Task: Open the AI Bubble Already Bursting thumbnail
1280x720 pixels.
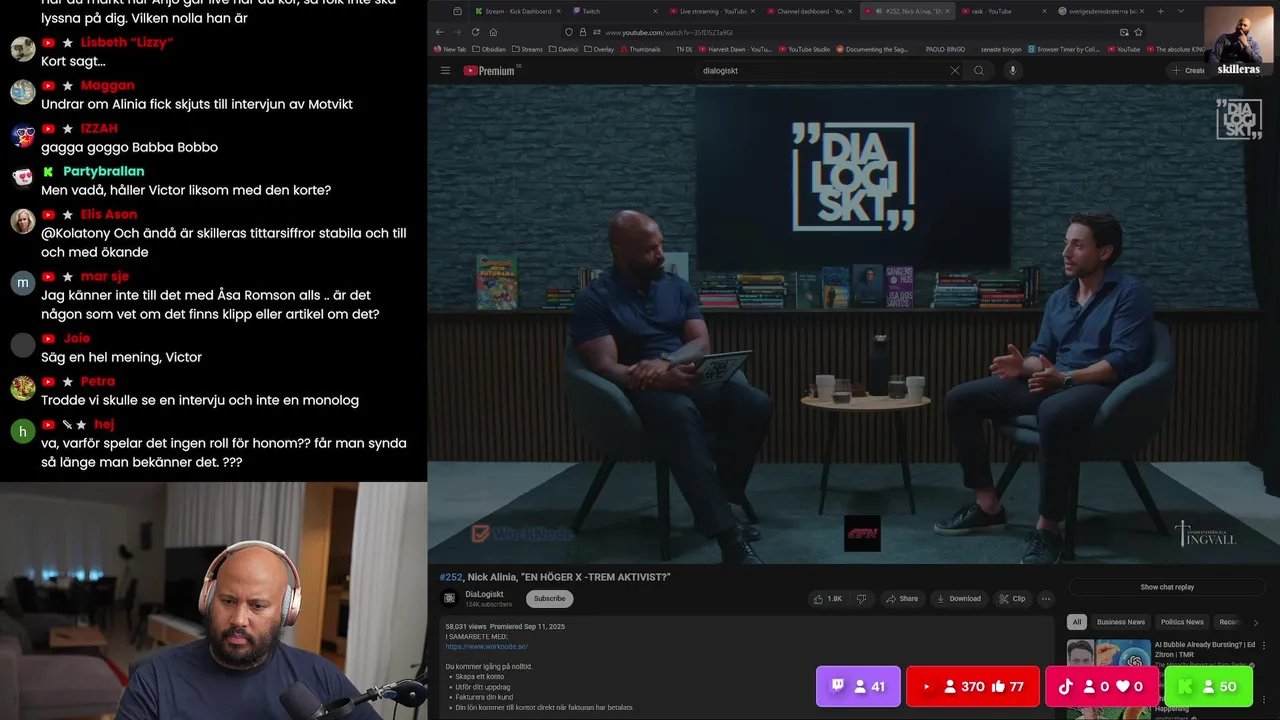Action: [1108, 665]
